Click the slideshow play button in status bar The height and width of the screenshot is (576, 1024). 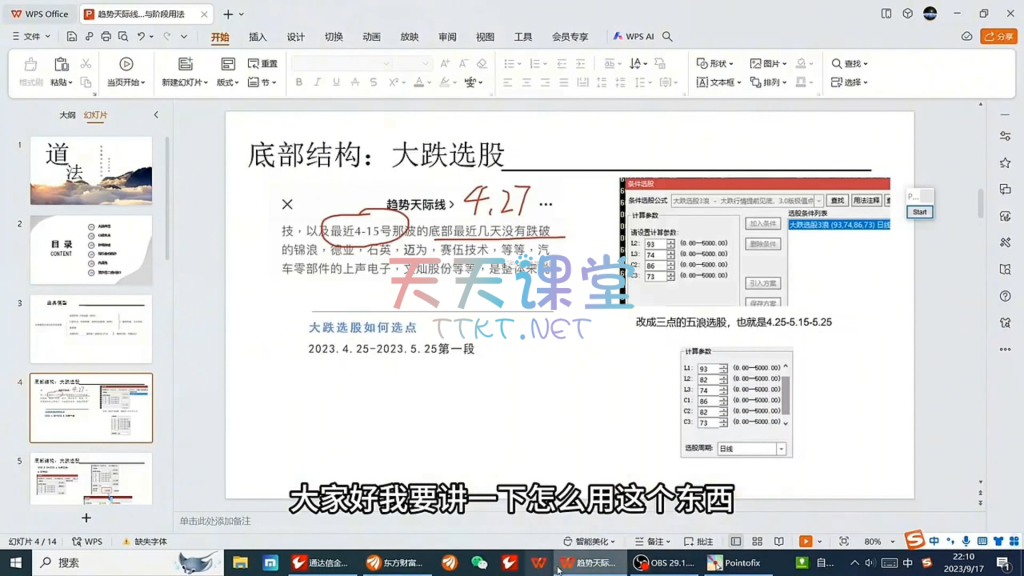pos(805,542)
